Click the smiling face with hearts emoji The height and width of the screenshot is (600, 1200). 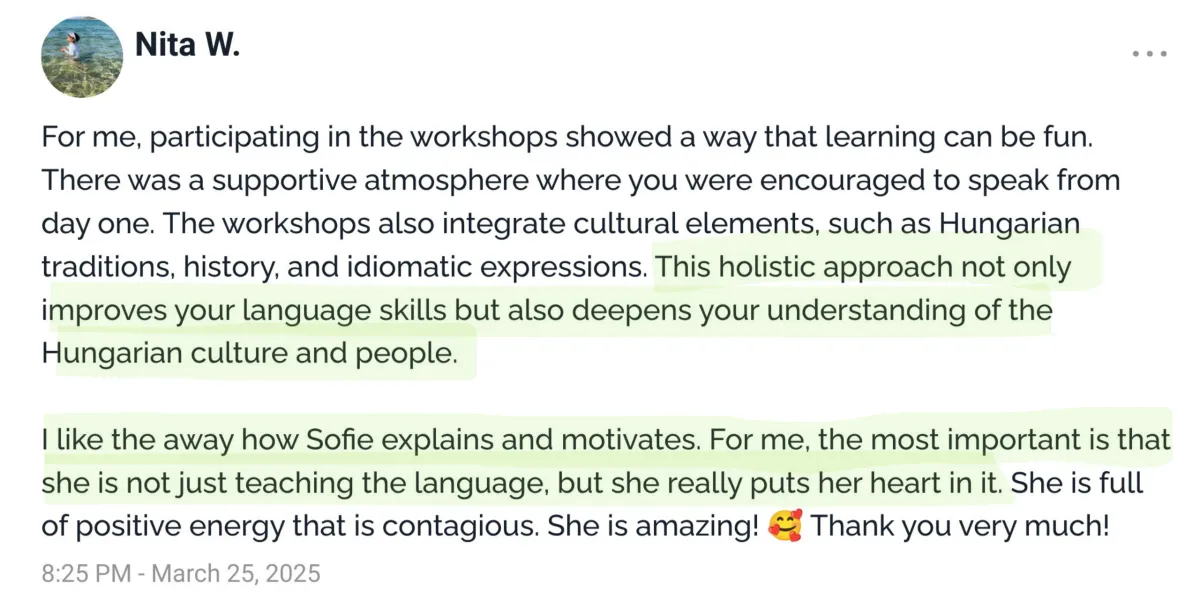pos(784,525)
